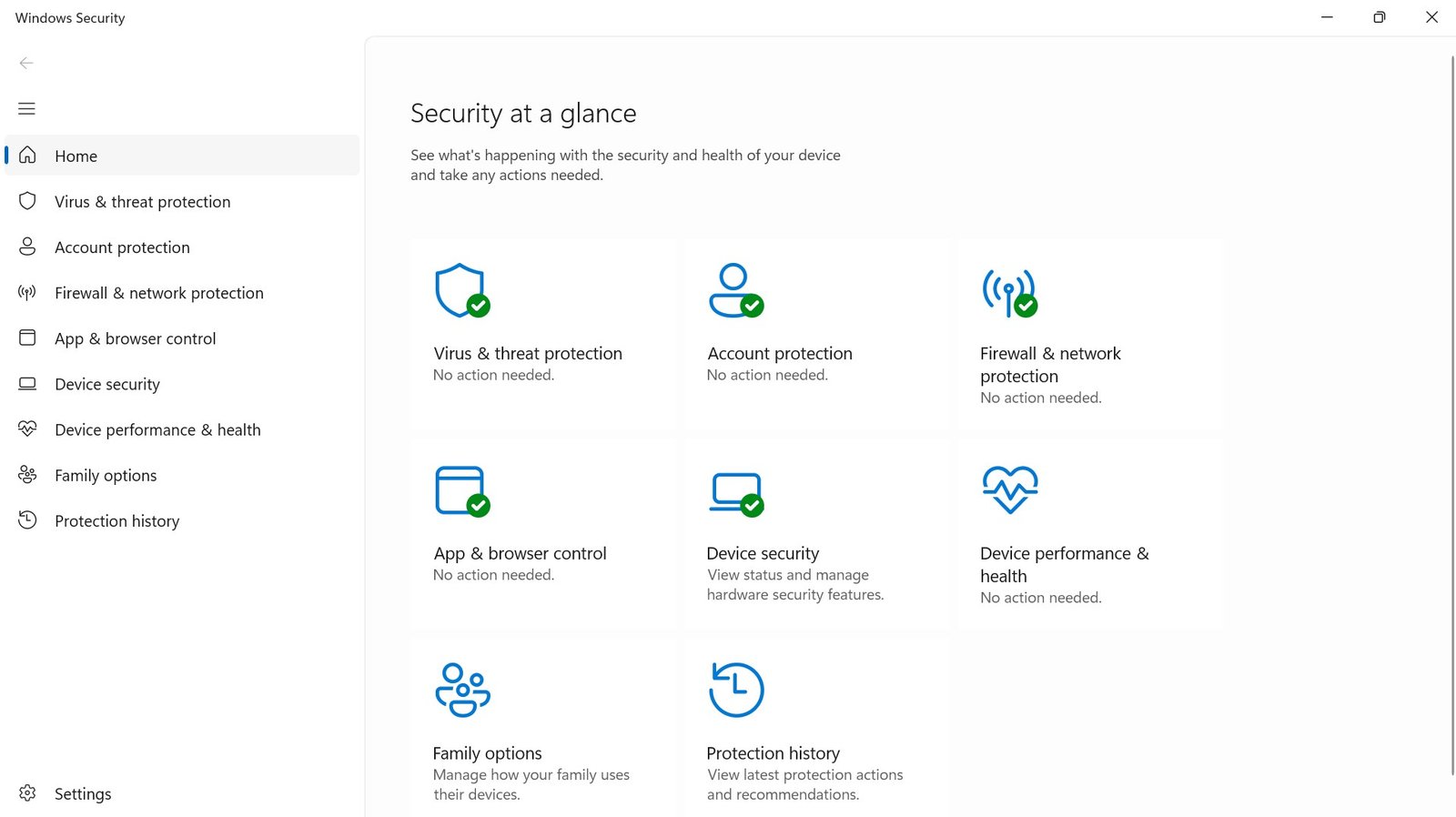The height and width of the screenshot is (817, 1456).
Task: Click the large Virus & threat protection shield icon
Action: point(462,291)
